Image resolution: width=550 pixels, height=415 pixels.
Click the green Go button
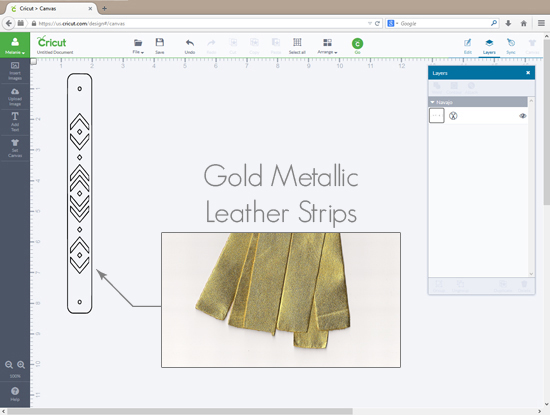pos(357,45)
